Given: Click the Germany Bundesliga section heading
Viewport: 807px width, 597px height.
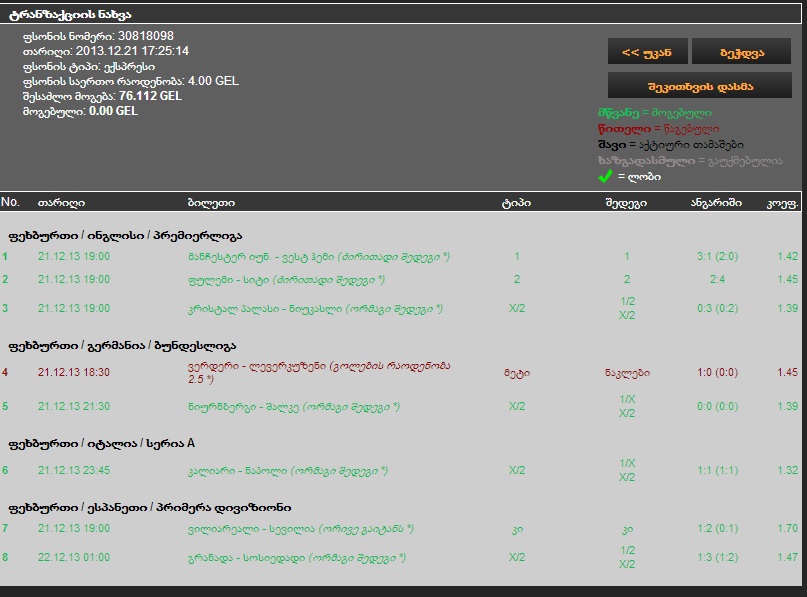Looking at the screenshot, I should (x=122, y=346).
